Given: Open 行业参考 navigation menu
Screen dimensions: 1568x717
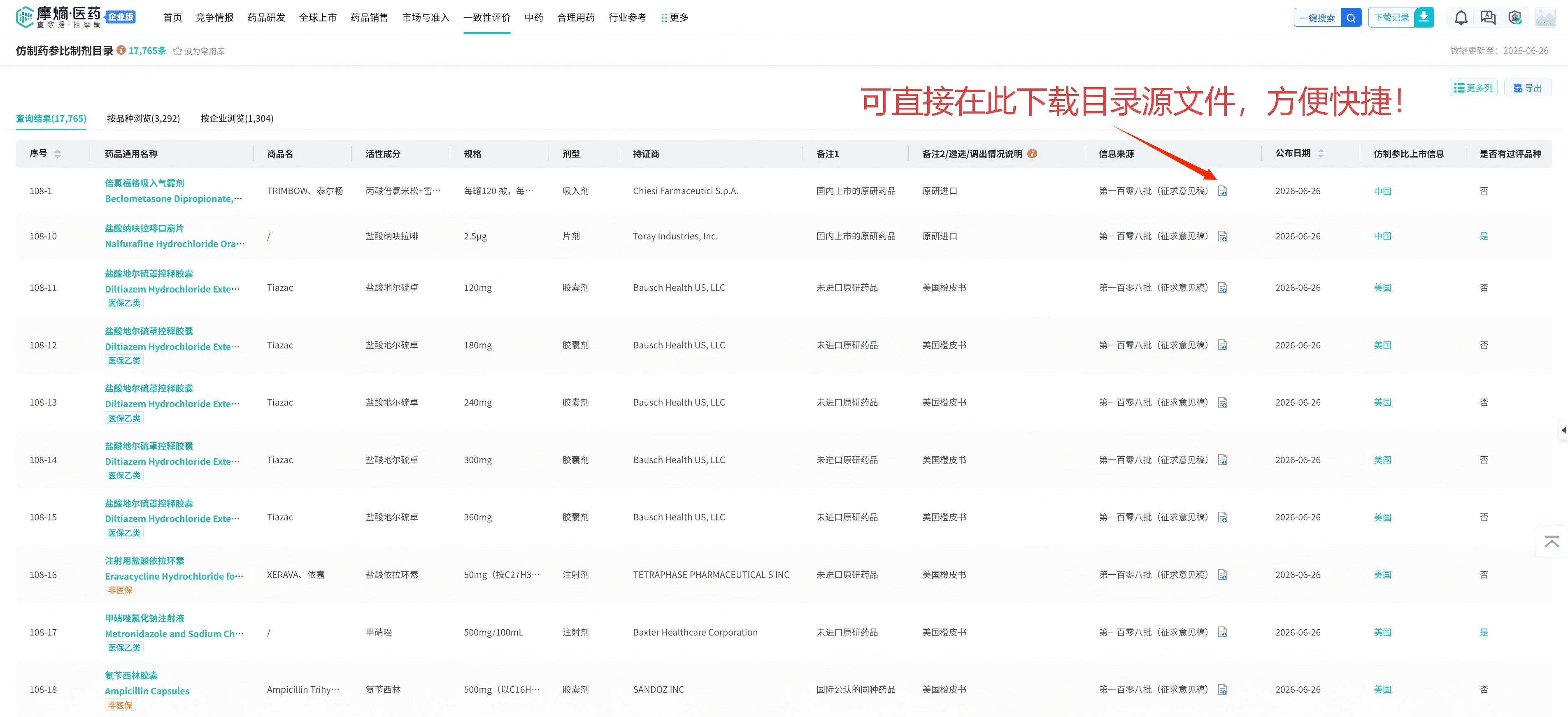Looking at the screenshot, I should click(x=628, y=18).
